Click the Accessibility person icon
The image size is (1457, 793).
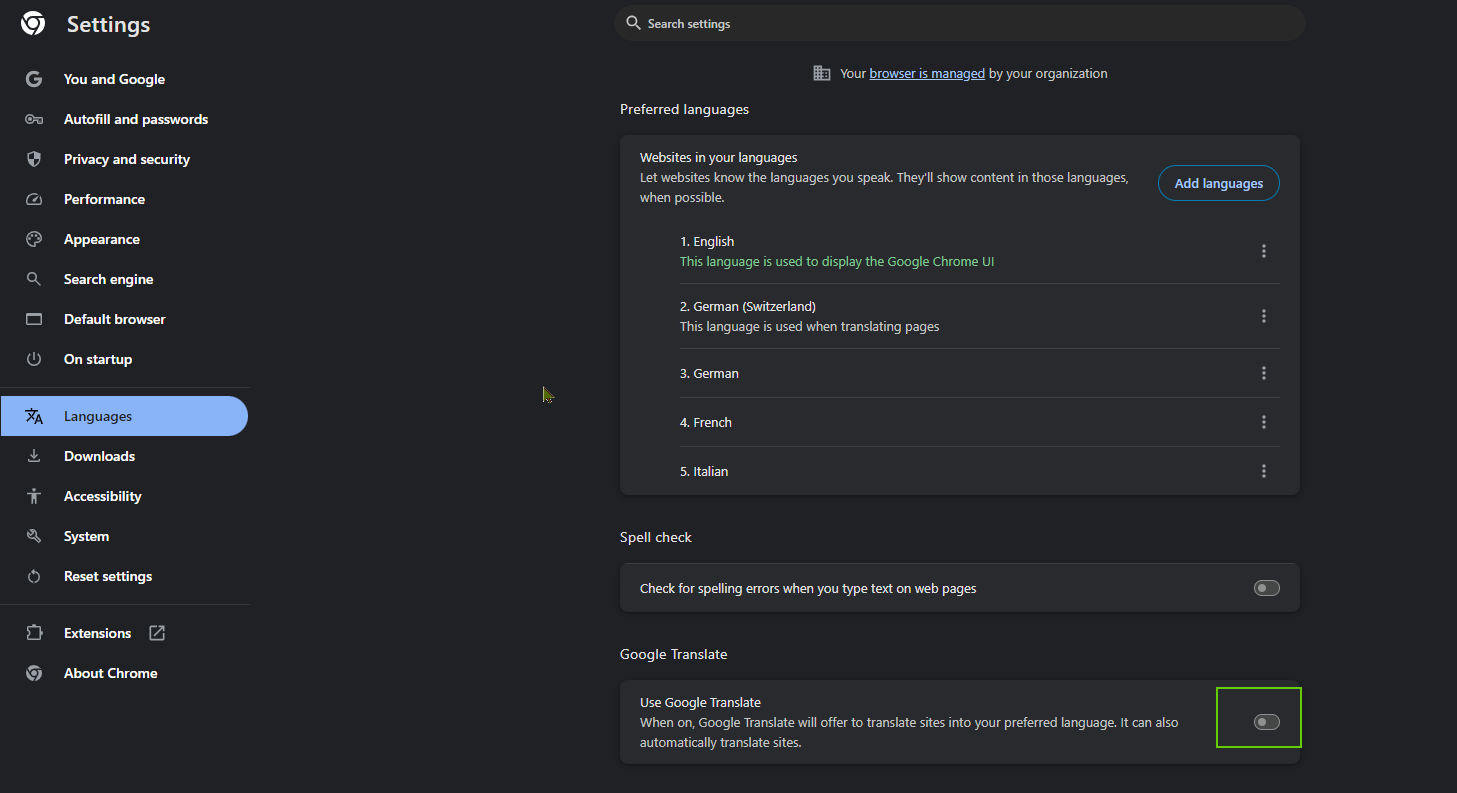tap(34, 496)
